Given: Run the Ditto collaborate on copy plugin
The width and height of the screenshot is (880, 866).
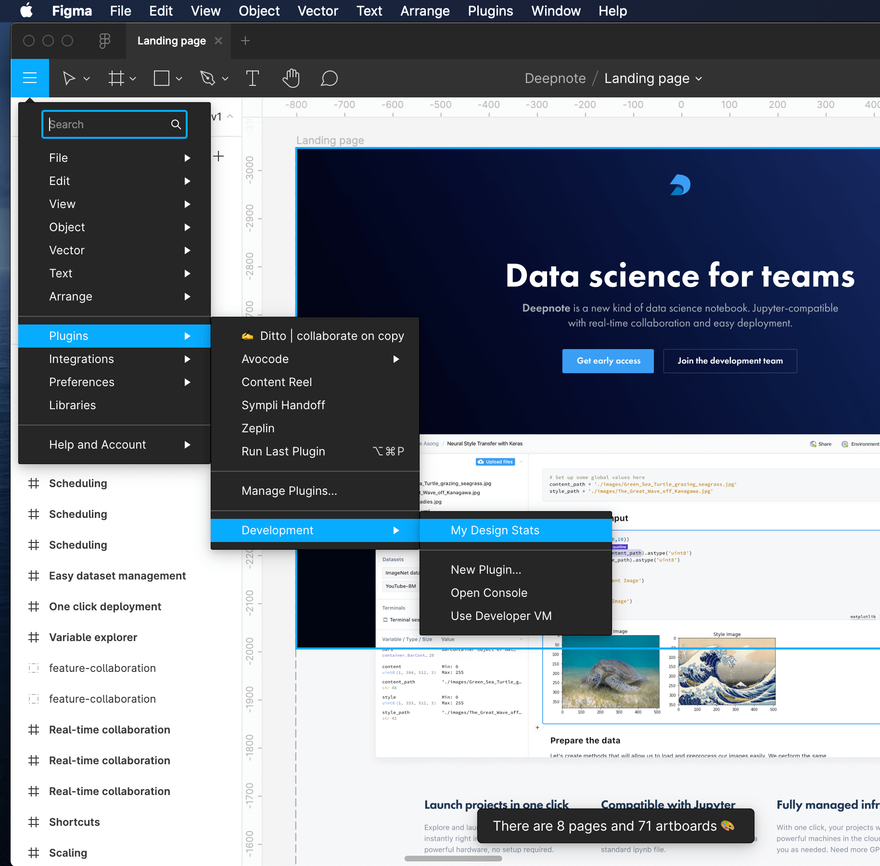Looking at the screenshot, I should [315, 336].
